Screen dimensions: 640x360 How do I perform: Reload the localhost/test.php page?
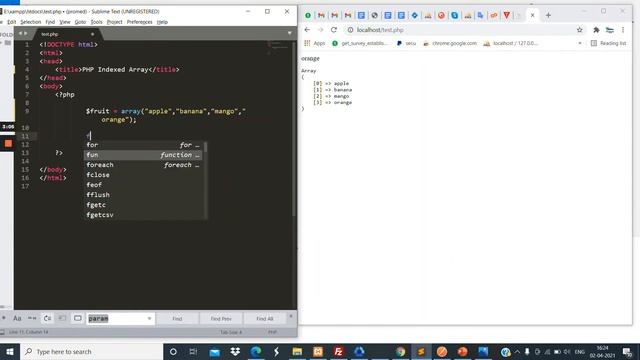pos(334,30)
